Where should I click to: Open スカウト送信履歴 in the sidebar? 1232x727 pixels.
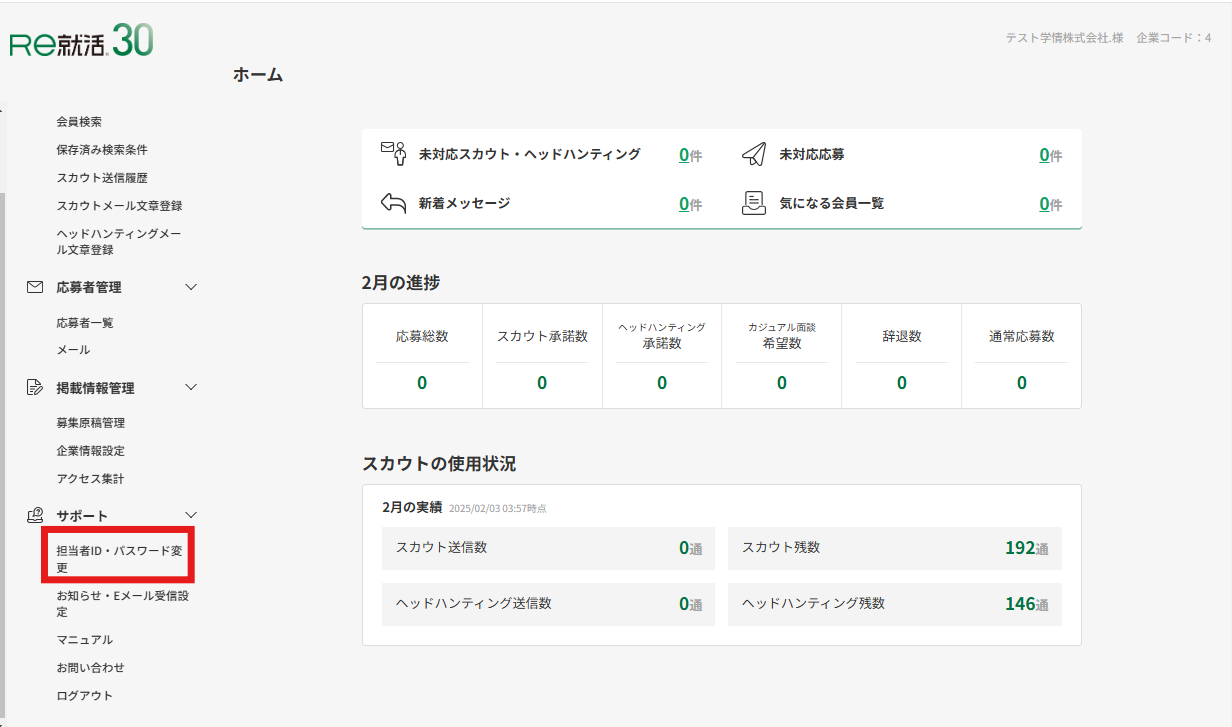(102, 178)
